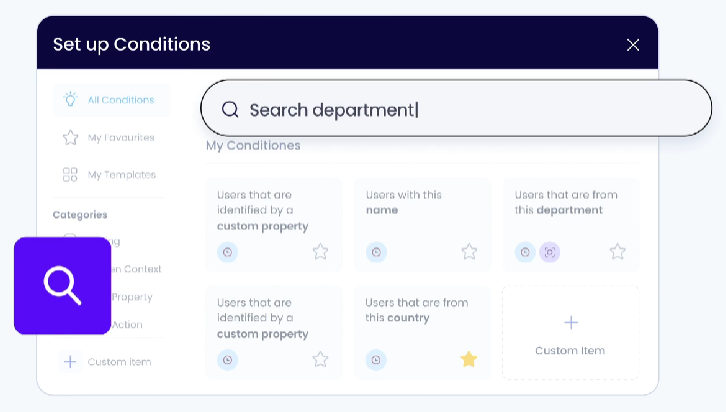Open My Templates section
Viewport: 726px width, 412px height.
pyautogui.click(x=109, y=175)
